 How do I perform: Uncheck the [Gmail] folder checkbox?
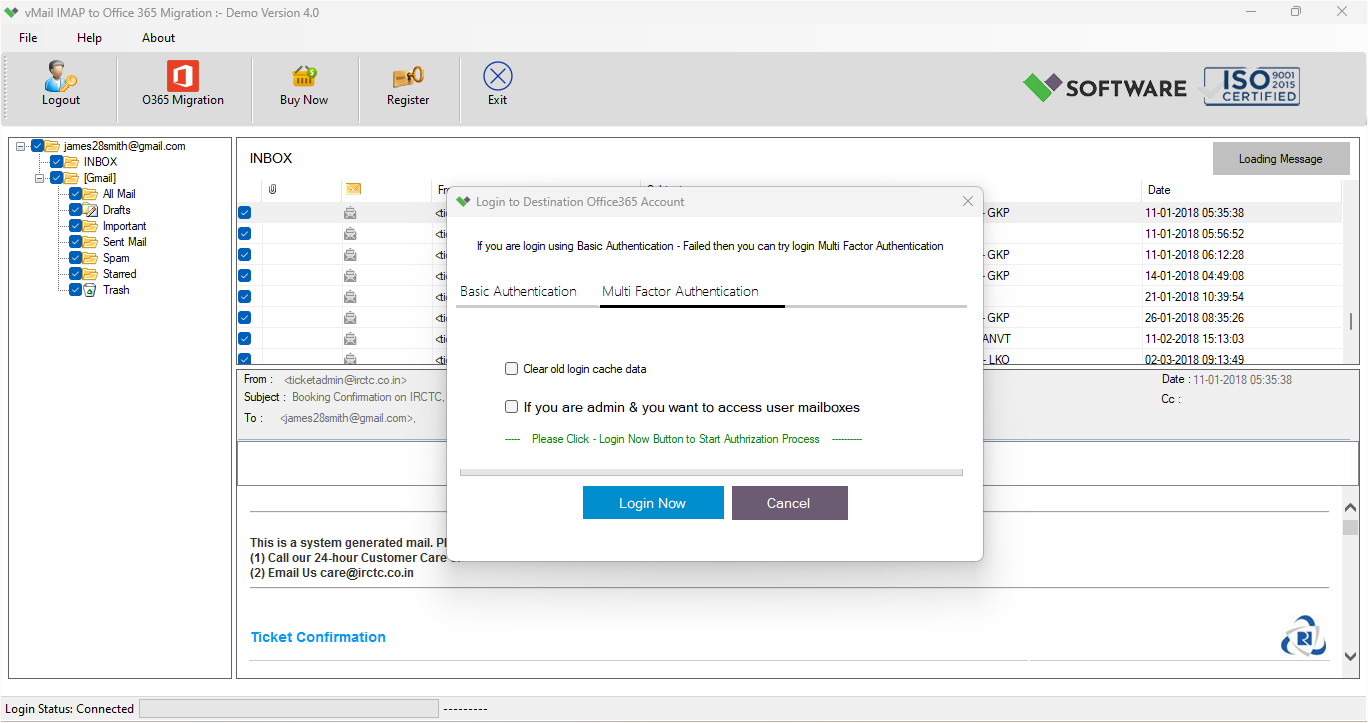(57, 178)
